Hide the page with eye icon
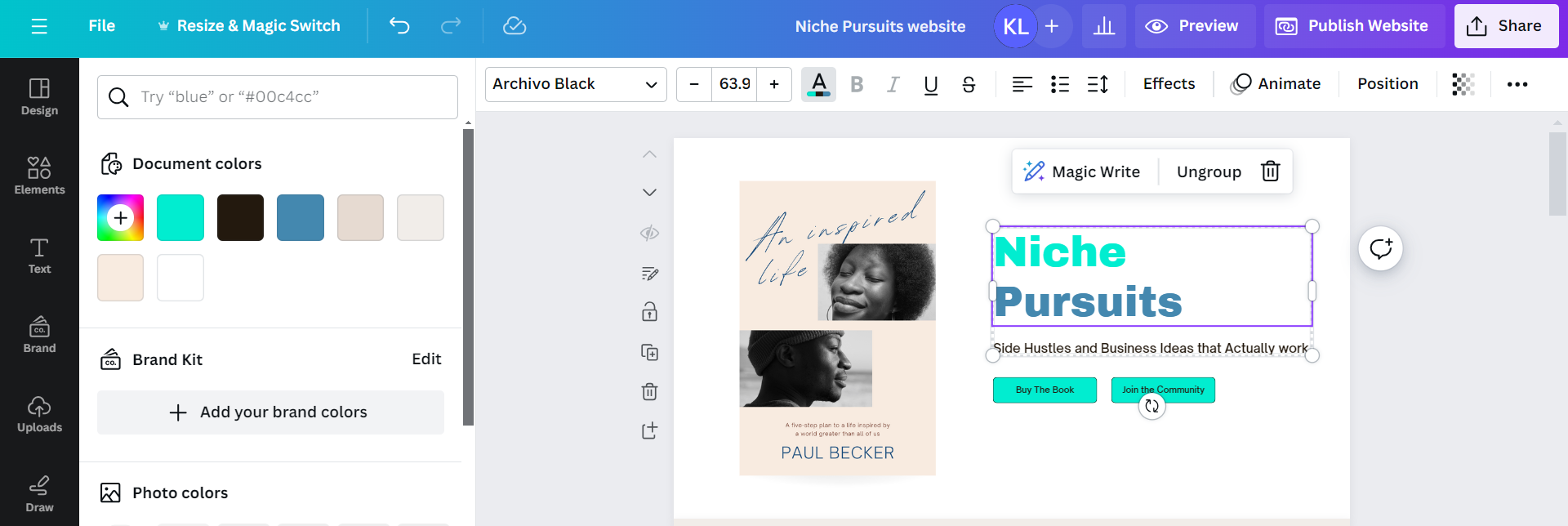 pos(650,234)
